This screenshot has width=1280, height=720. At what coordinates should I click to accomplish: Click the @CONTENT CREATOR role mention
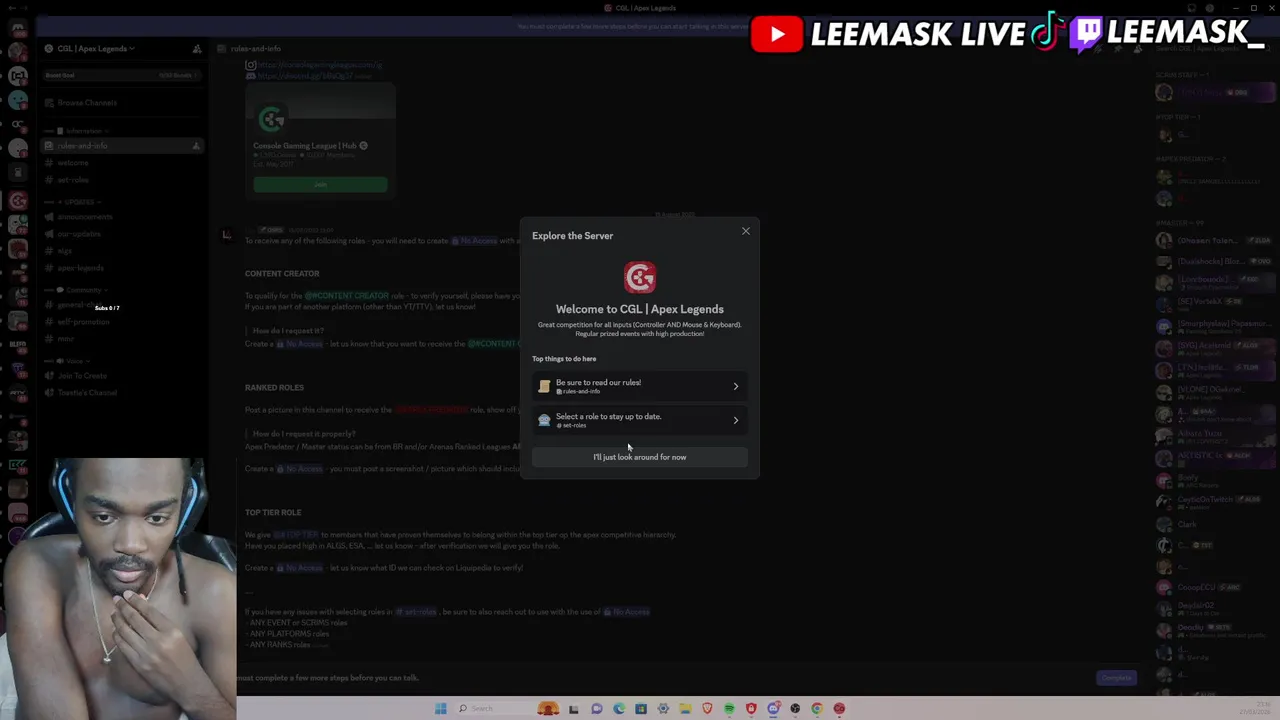pyautogui.click(x=347, y=296)
